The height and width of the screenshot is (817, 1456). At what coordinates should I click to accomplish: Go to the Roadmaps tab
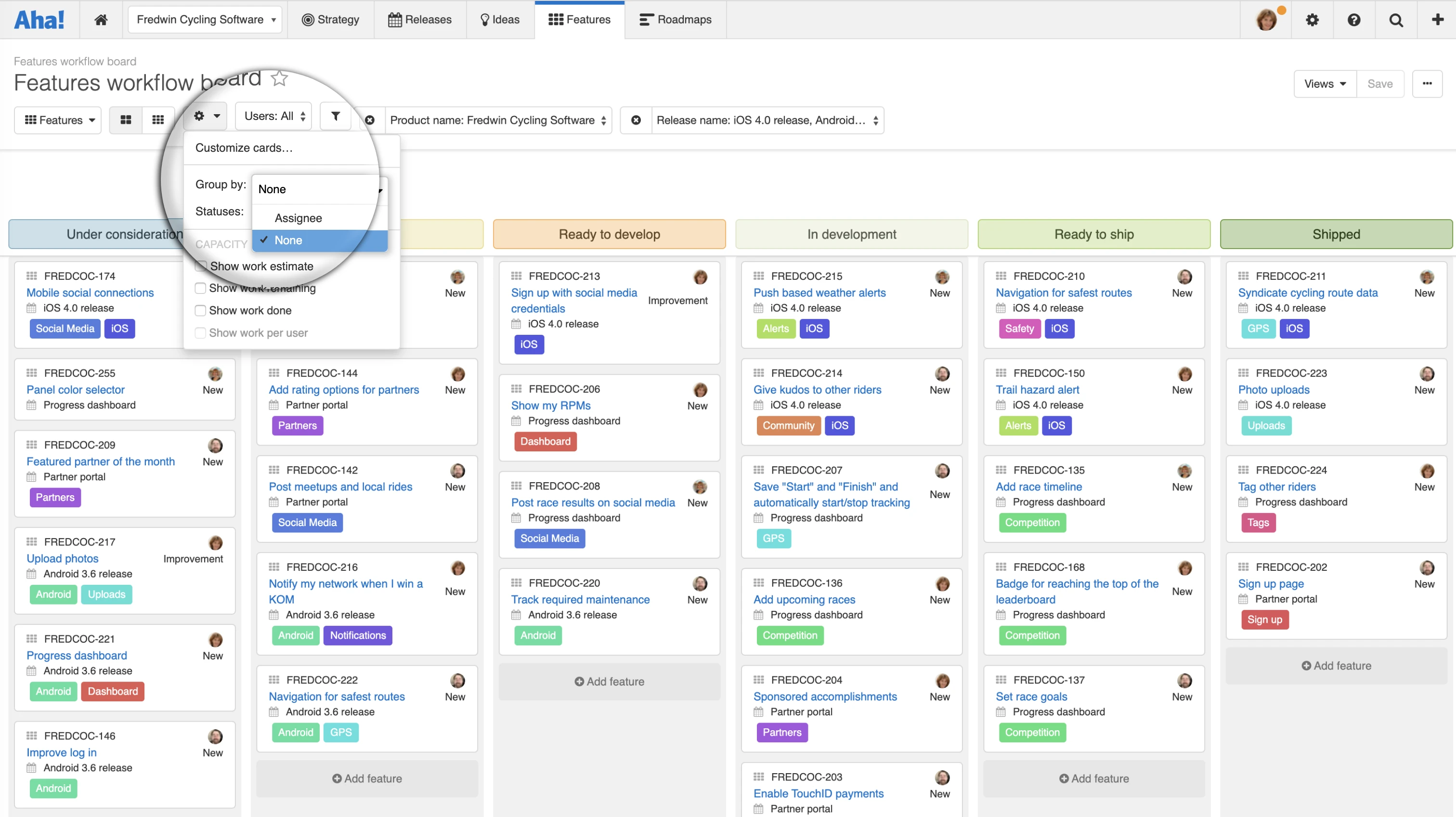point(676,20)
